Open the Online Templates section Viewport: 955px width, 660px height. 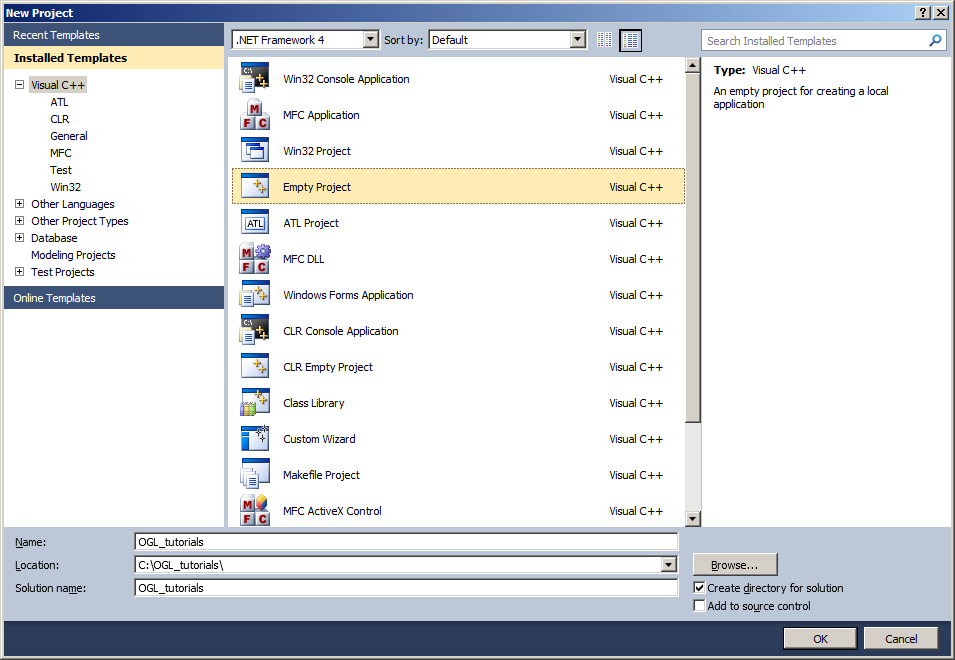coord(114,298)
